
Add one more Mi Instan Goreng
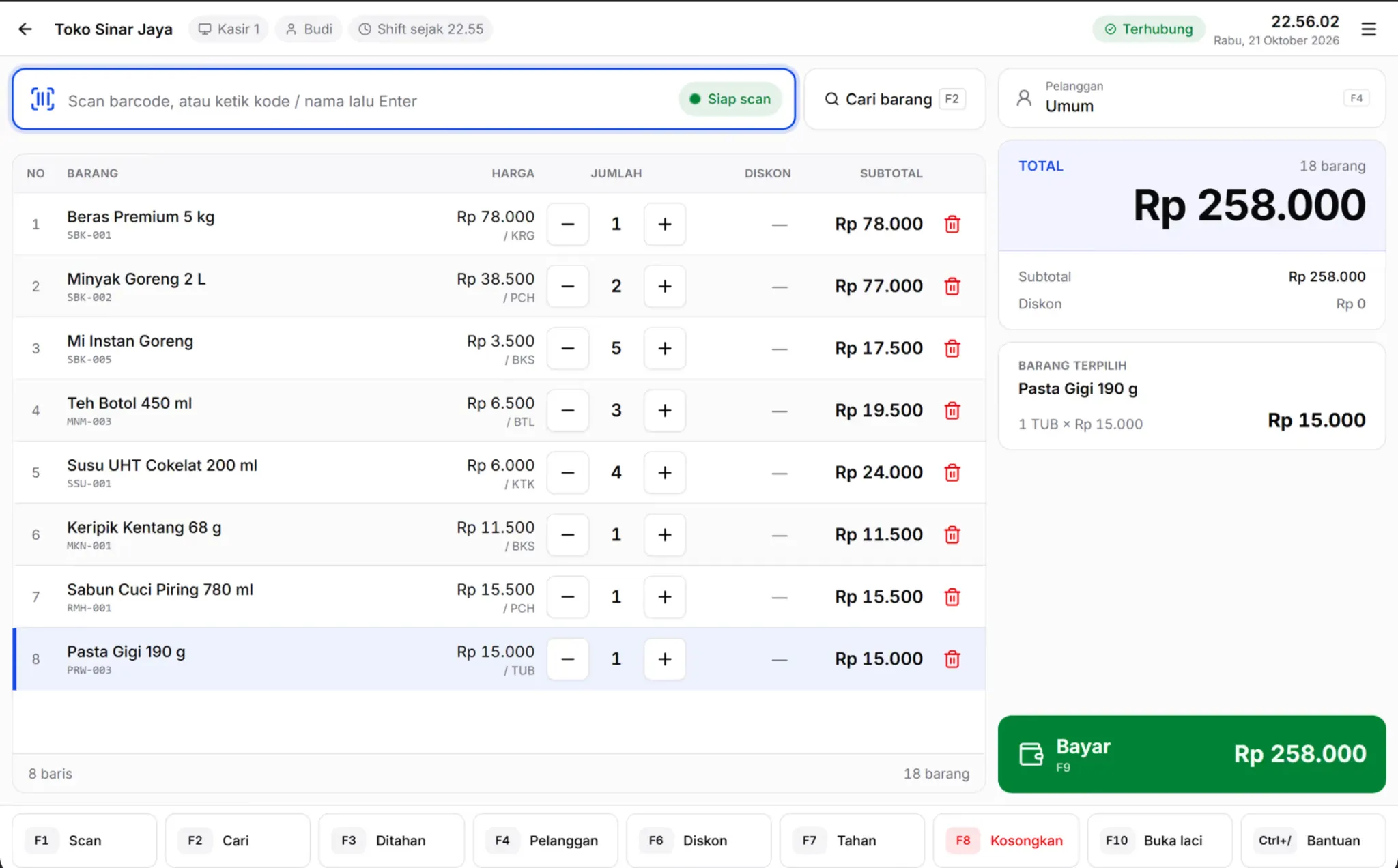click(664, 348)
